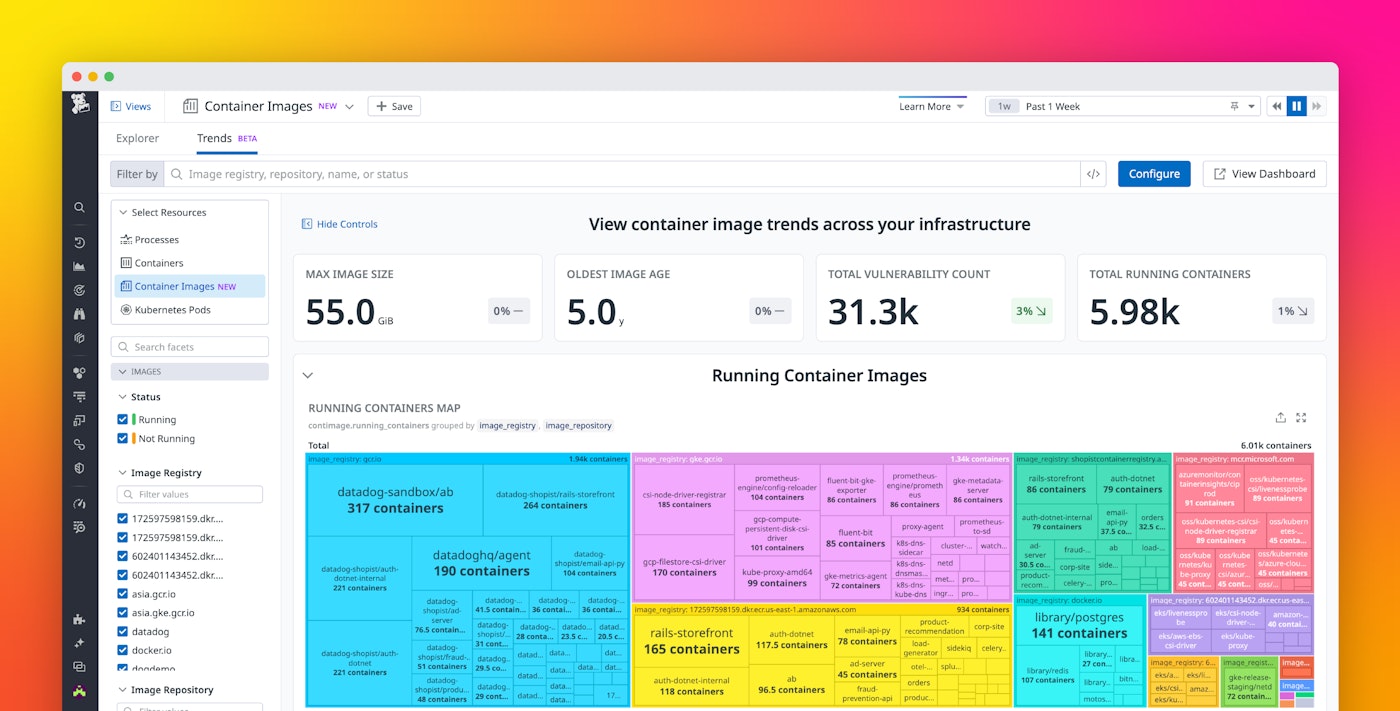Click inside the Filter by search field

coord(400,173)
